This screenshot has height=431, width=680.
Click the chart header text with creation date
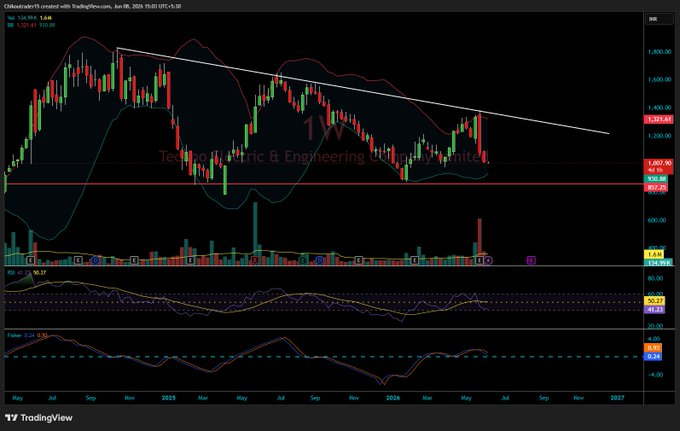click(x=92, y=7)
